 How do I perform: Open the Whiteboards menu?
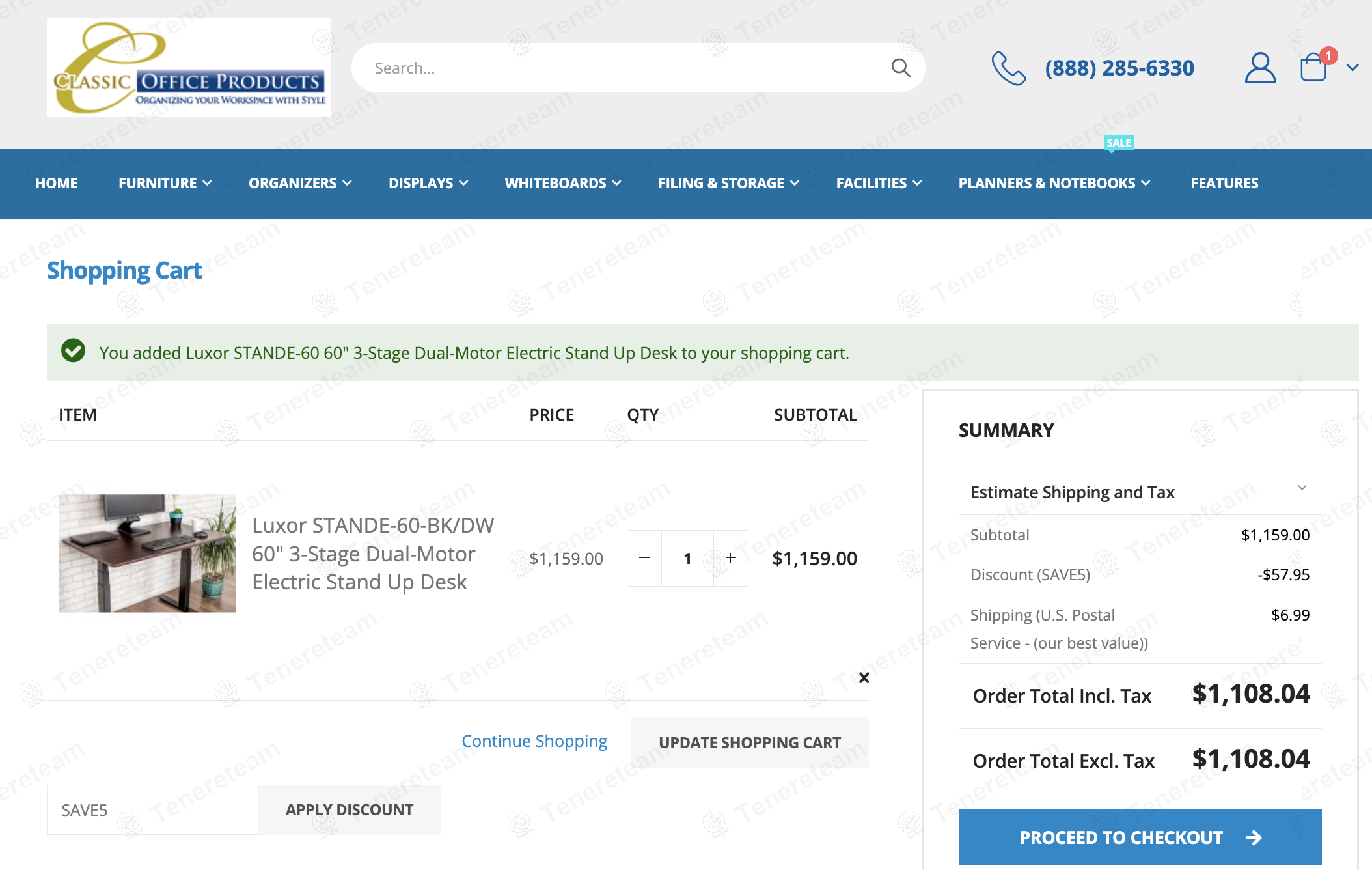click(x=562, y=184)
